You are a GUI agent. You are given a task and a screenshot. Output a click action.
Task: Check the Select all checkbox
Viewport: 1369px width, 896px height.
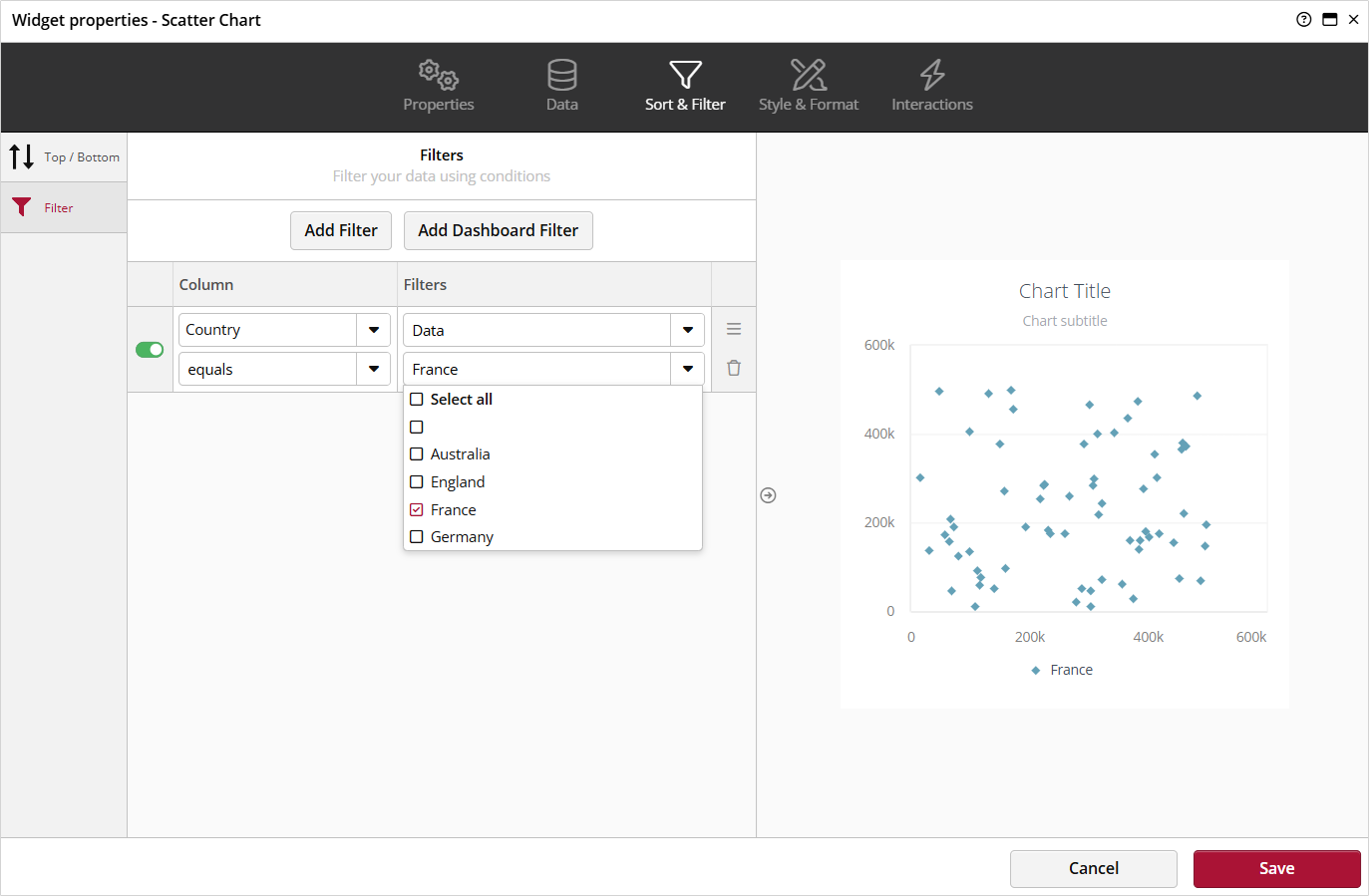(x=417, y=399)
